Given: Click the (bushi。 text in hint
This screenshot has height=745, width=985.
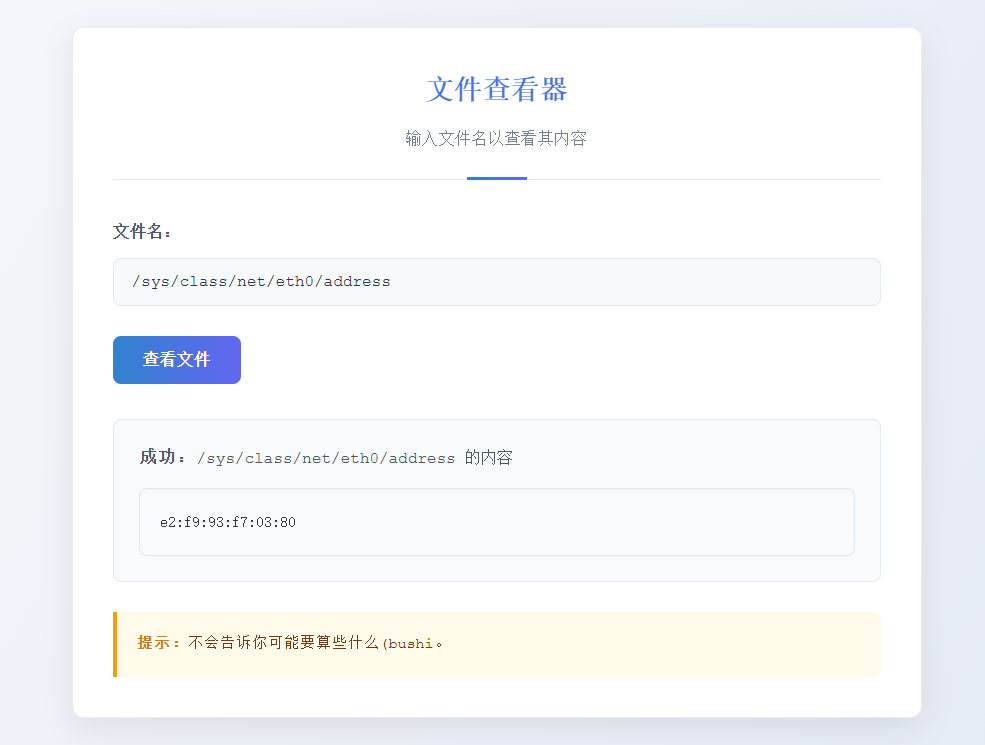Looking at the screenshot, I should coord(411,643).
